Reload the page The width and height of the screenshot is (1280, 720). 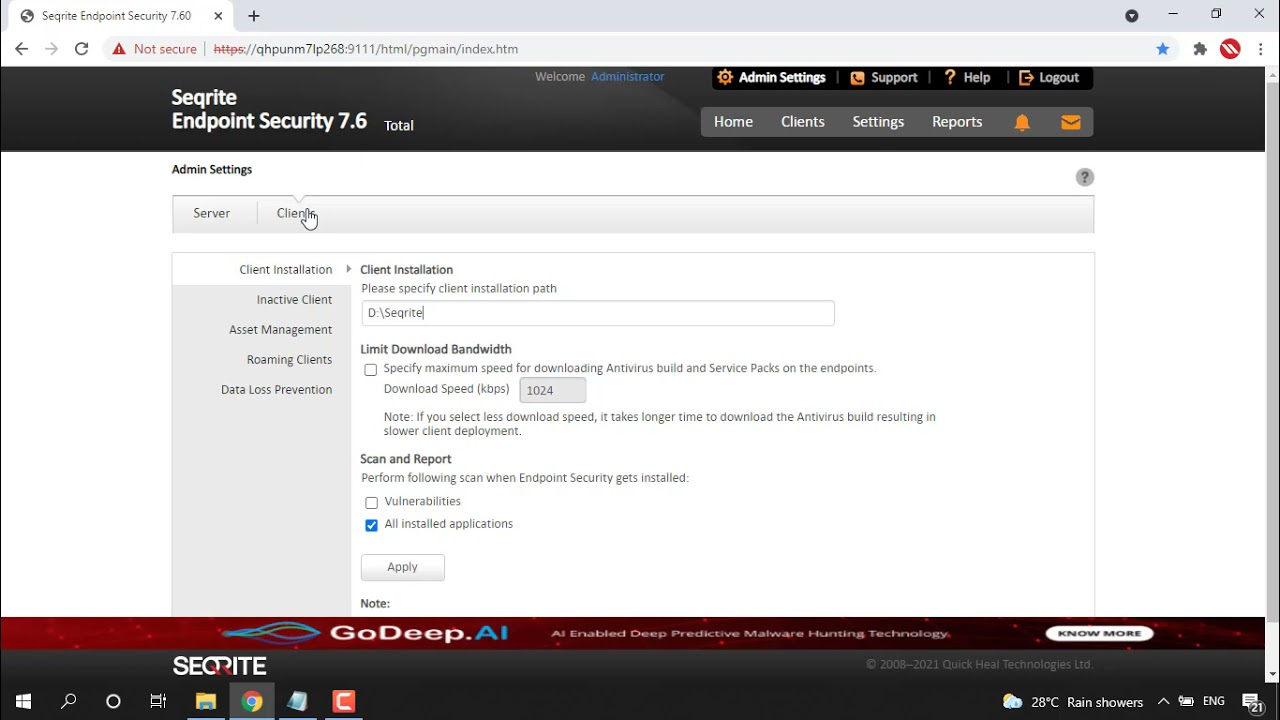point(82,49)
